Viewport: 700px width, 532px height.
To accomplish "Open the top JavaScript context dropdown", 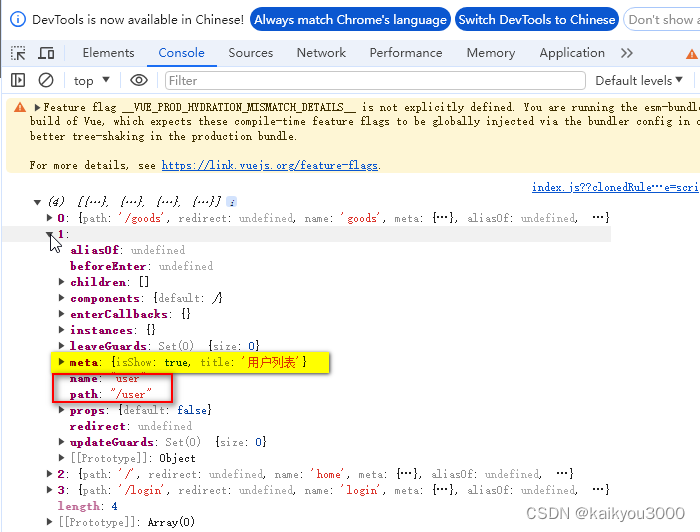I will tap(92, 80).
